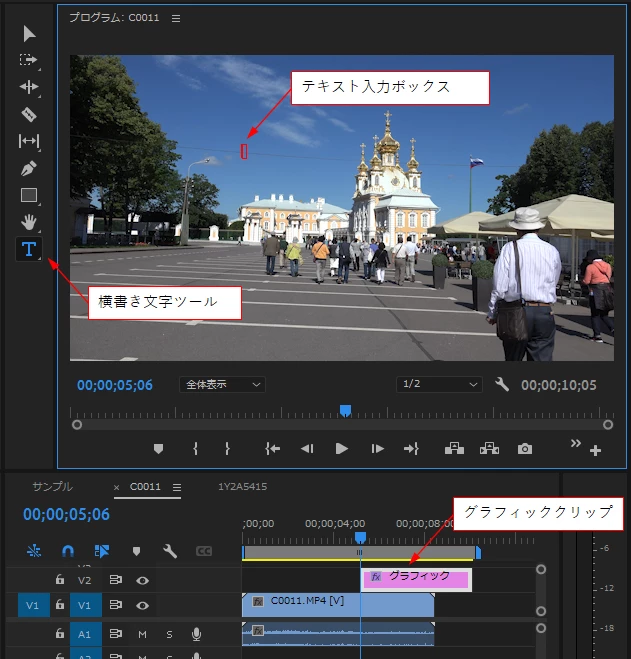The height and width of the screenshot is (659, 631).
Task: Enable voice-over record on A1
Action: (196, 634)
